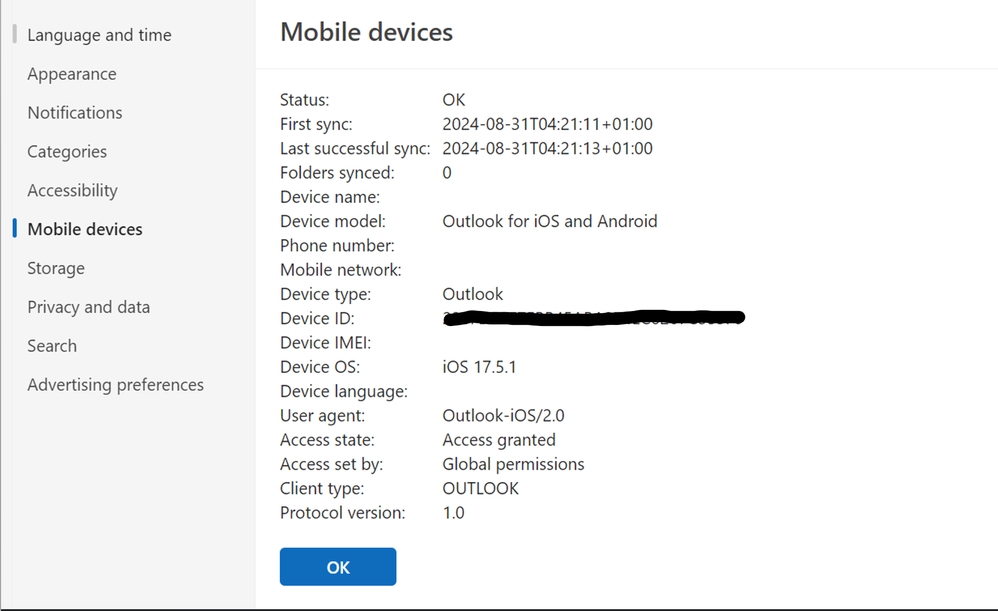Click the OK button

coord(337,566)
